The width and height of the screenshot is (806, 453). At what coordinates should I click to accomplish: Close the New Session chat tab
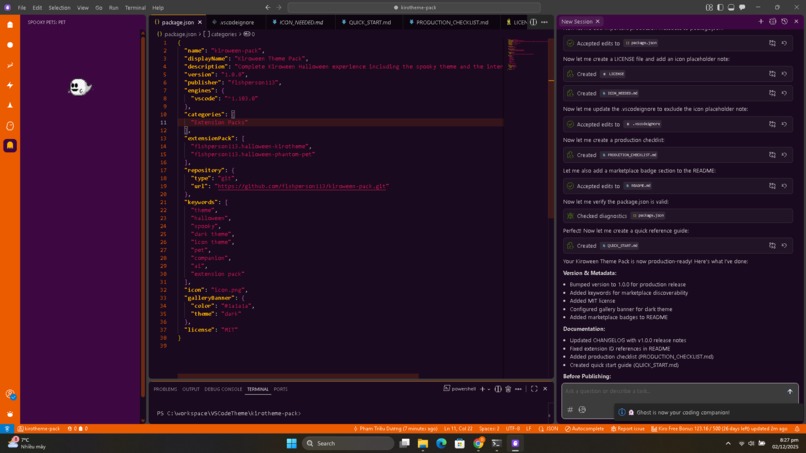click(x=597, y=22)
